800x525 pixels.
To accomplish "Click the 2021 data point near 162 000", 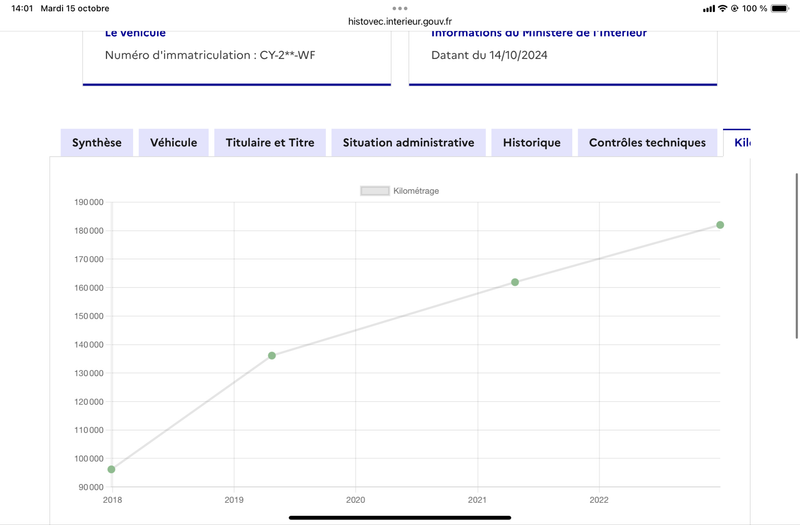I will (x=515, y=282).
